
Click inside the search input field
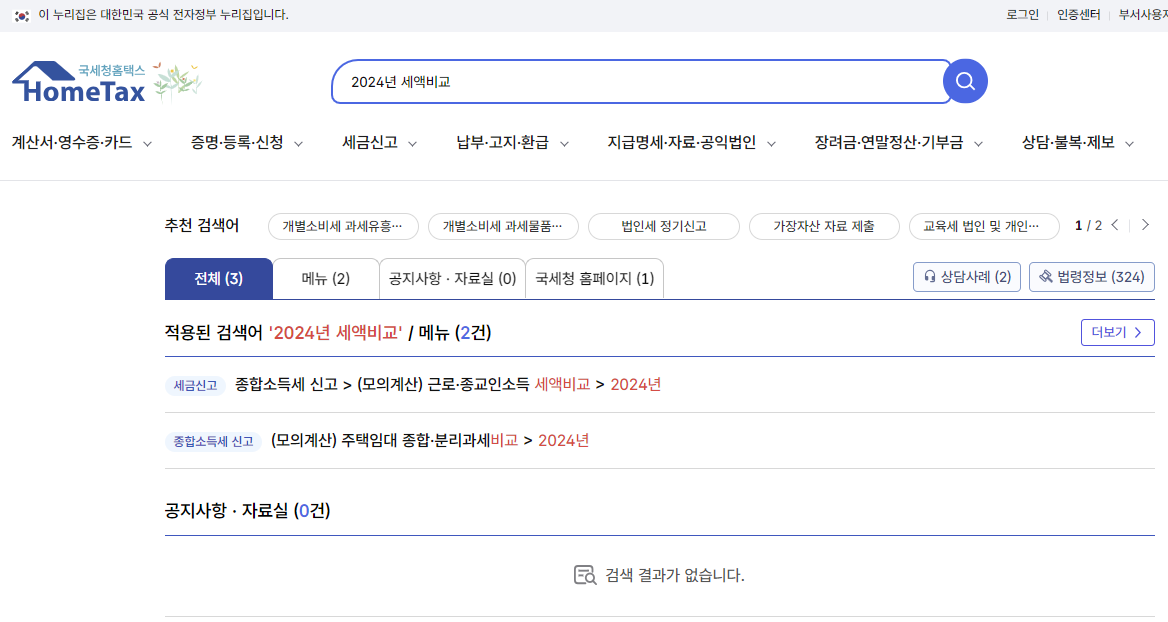coord(640,80)
